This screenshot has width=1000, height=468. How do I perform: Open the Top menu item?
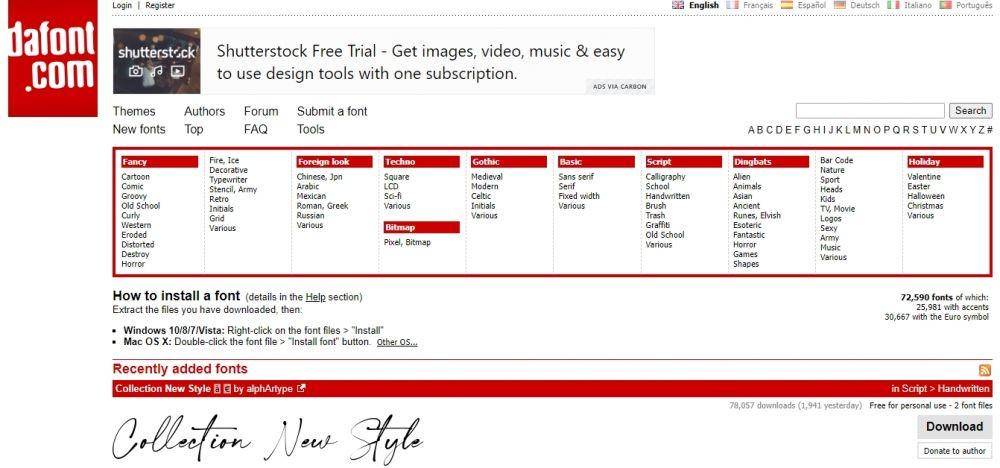point(194,129)
